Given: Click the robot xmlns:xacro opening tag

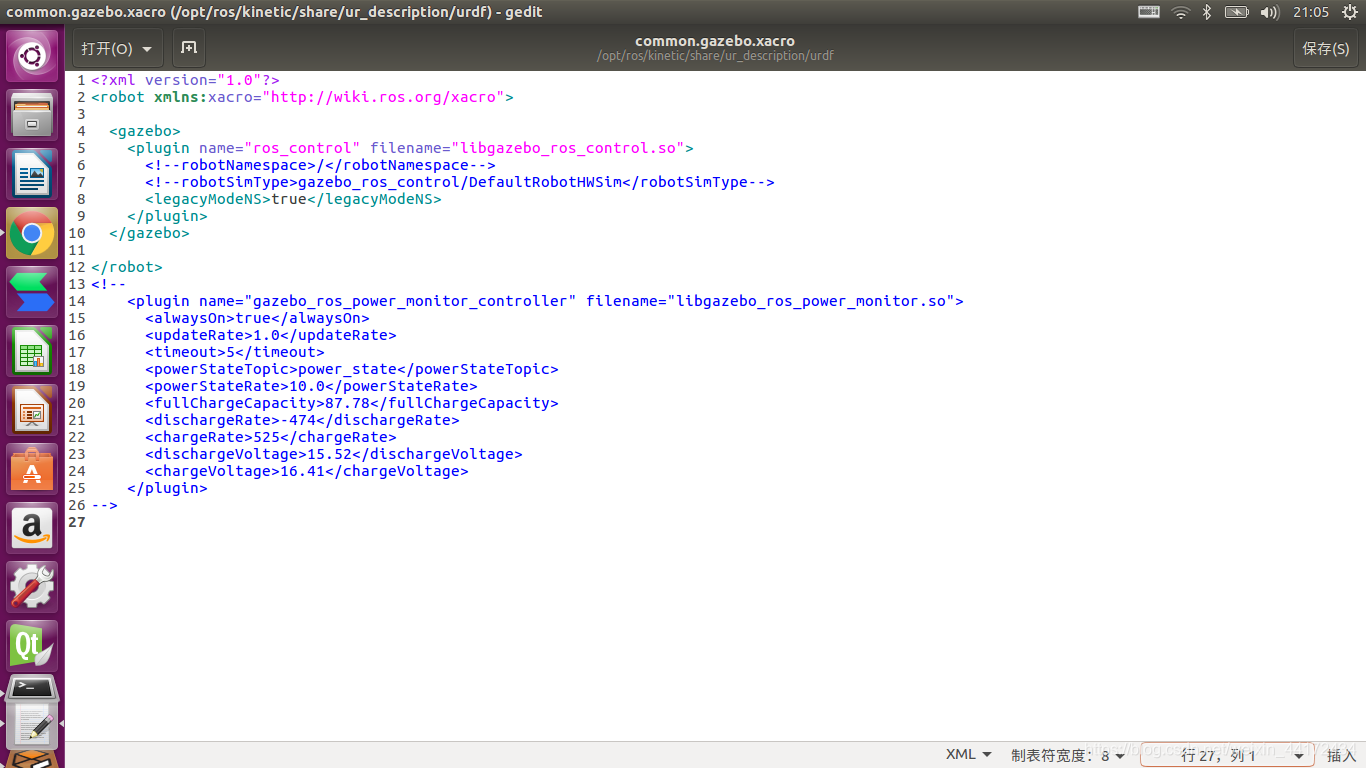Looking at the screenshot, I should 302,97.
